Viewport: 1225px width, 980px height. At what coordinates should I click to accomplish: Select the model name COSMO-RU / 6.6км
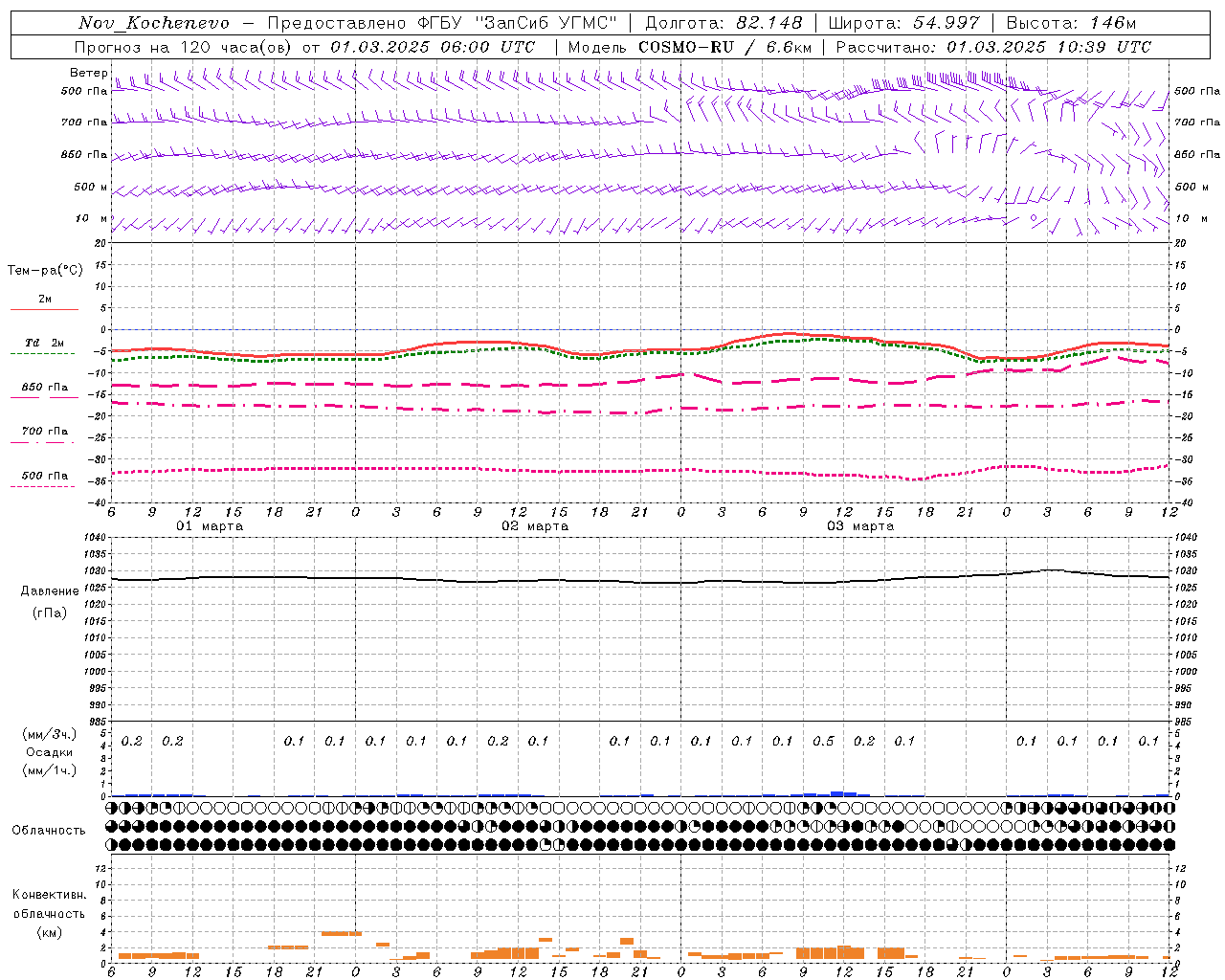click(724, 47)
